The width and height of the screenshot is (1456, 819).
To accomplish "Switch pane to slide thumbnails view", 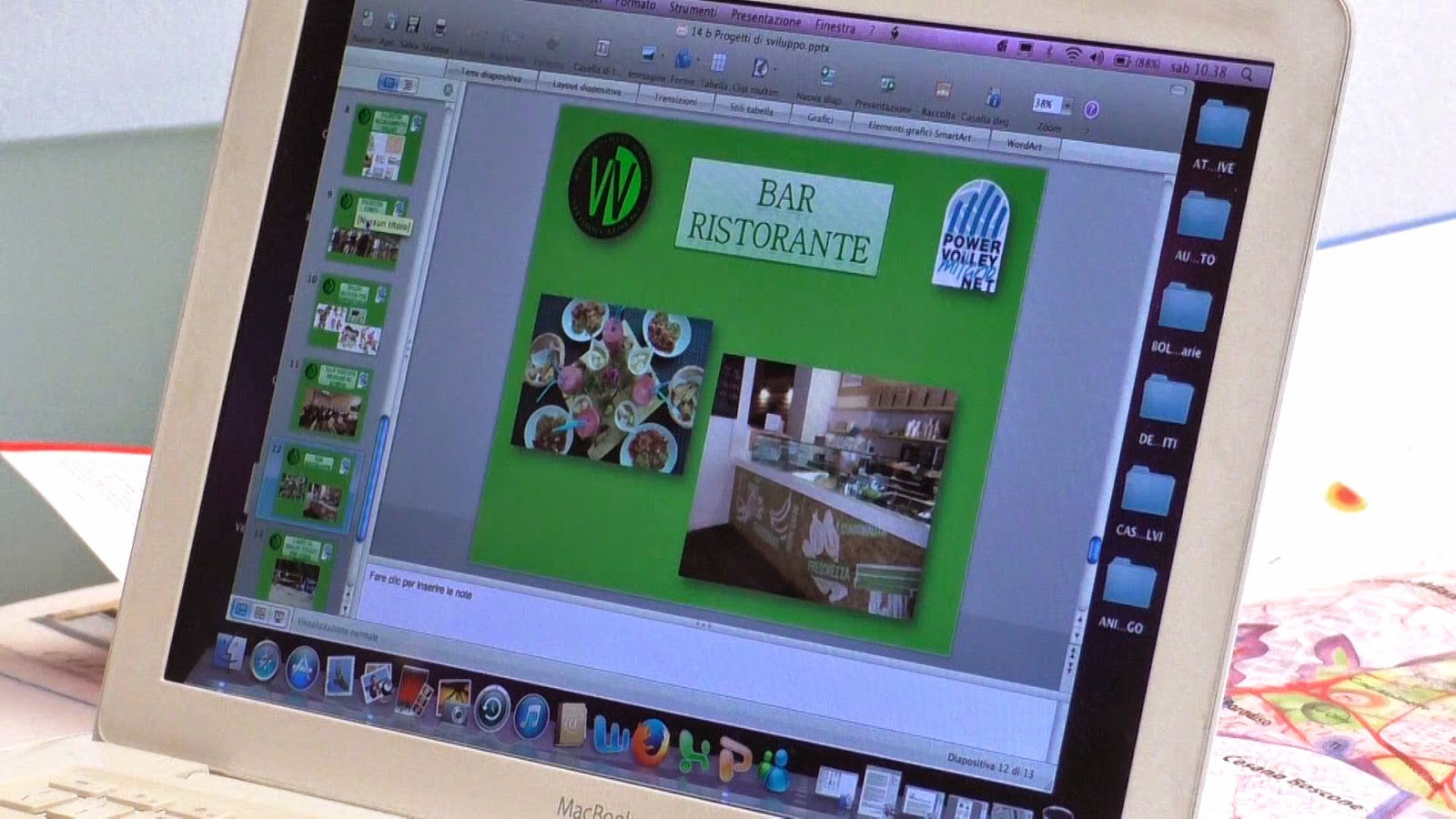I will (389, 82).
